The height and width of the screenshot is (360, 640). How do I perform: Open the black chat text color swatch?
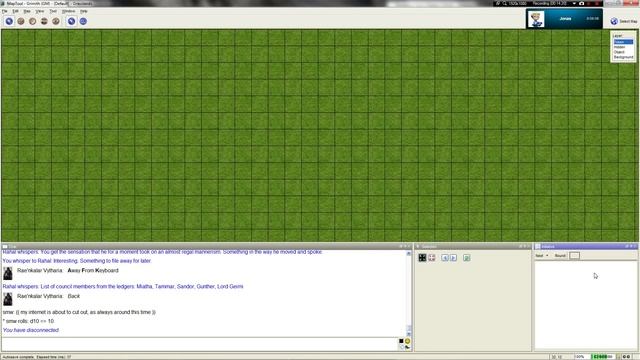pyautogui.click(x=401, y=341)
